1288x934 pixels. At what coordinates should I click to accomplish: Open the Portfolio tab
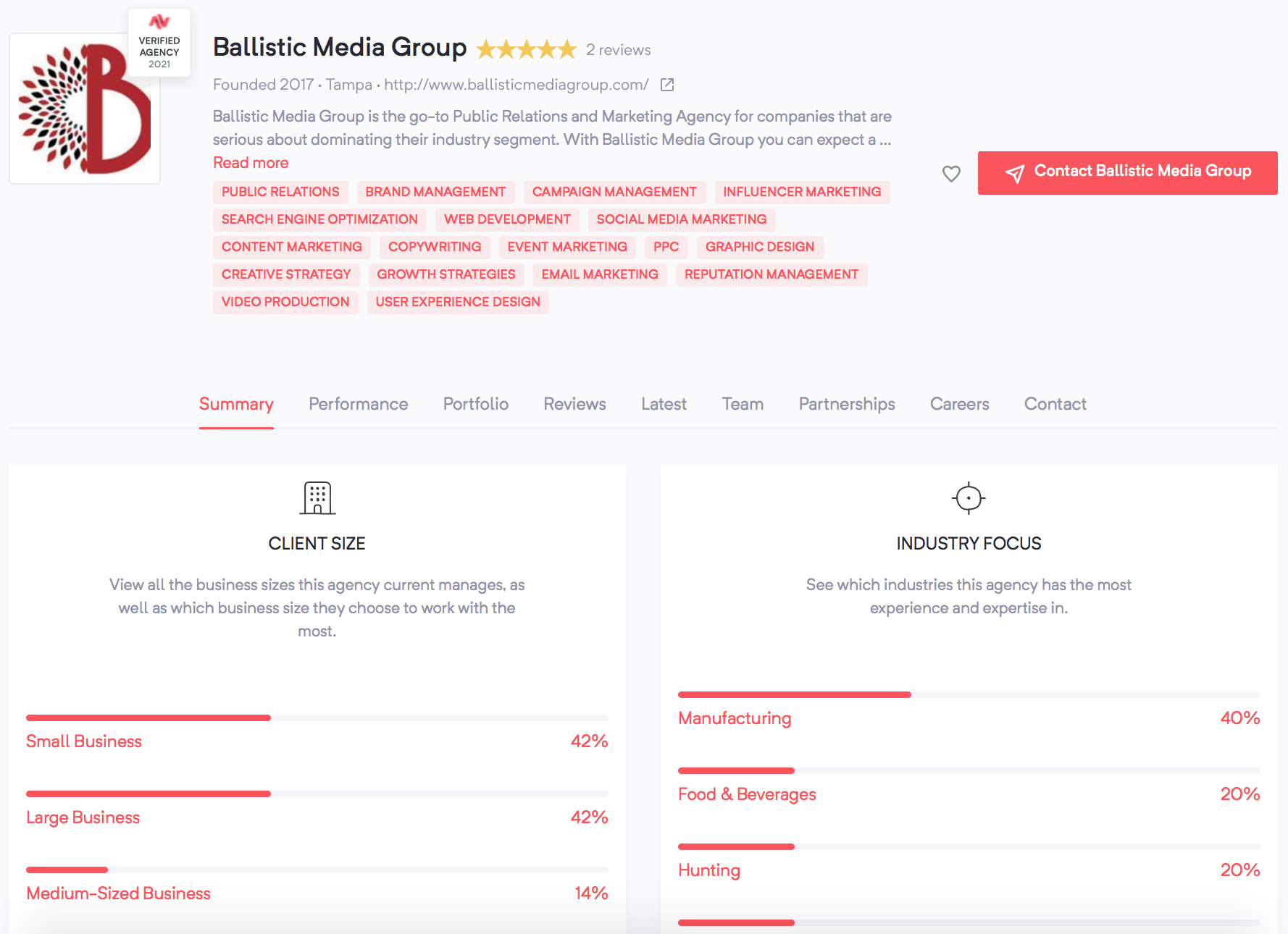(x=476, y=404)
